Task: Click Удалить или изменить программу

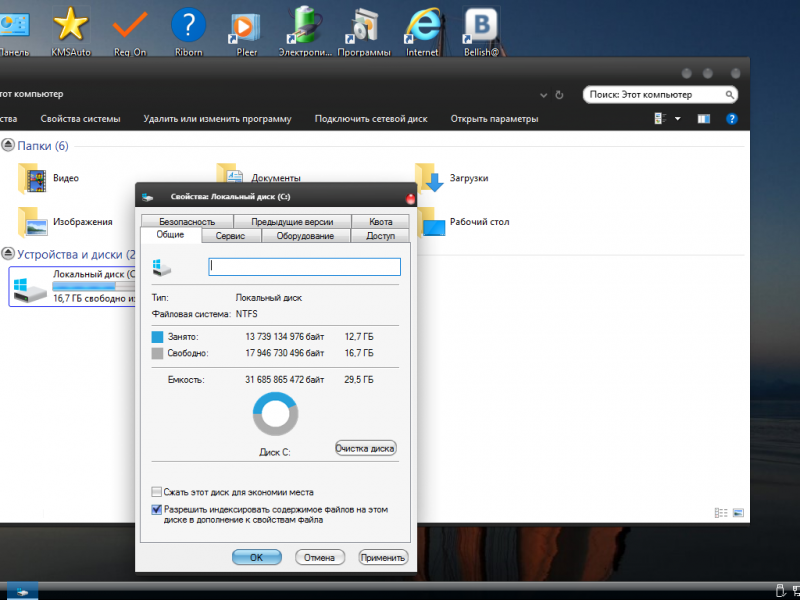Action: point(217,119)
